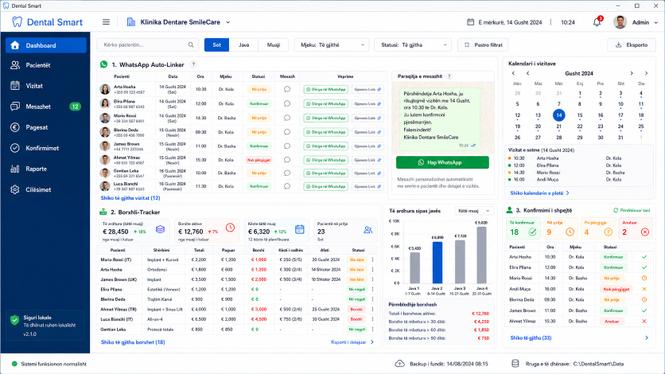The height and width of the screenshot is (374, 665).
Task: Click the Kërko pacientin search field
Action: point(148,45)
